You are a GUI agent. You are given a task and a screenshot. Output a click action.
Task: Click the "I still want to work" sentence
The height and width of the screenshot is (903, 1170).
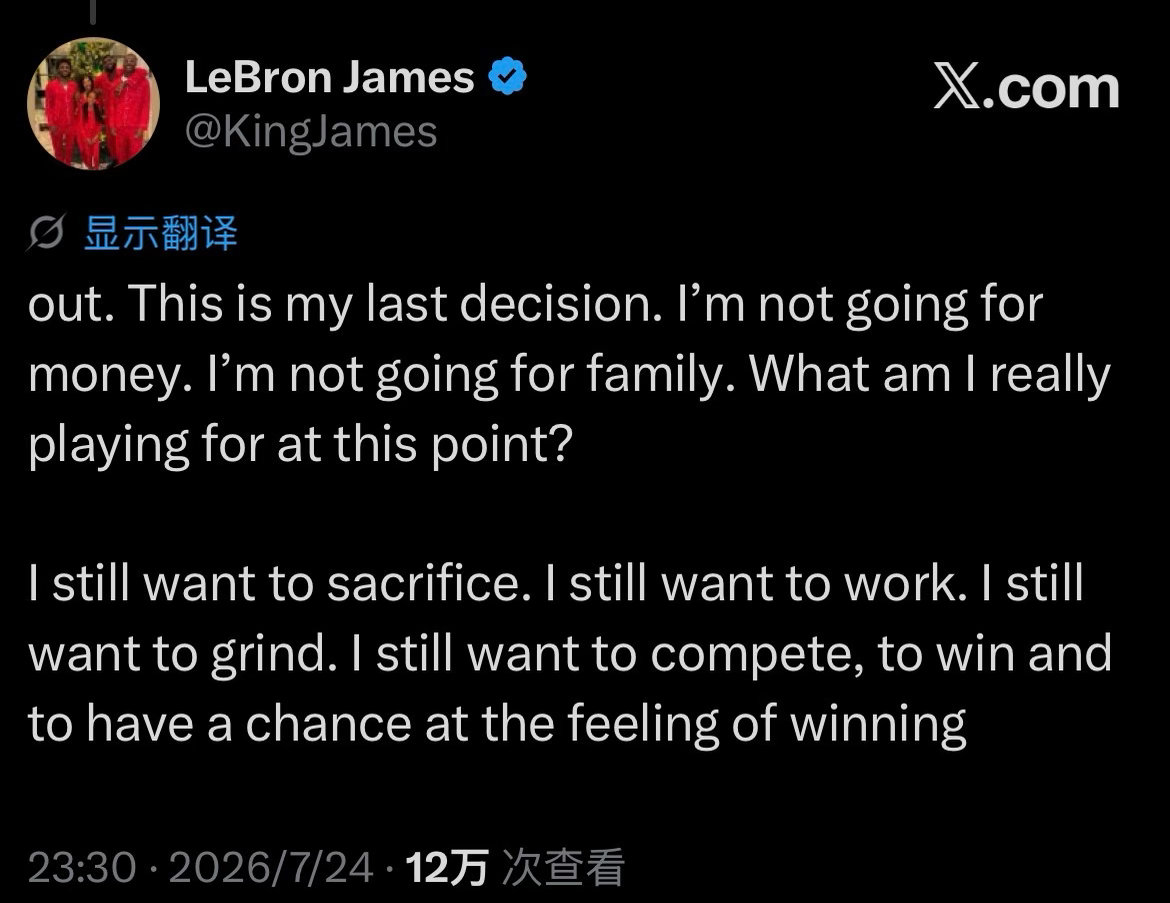point(757,584)
